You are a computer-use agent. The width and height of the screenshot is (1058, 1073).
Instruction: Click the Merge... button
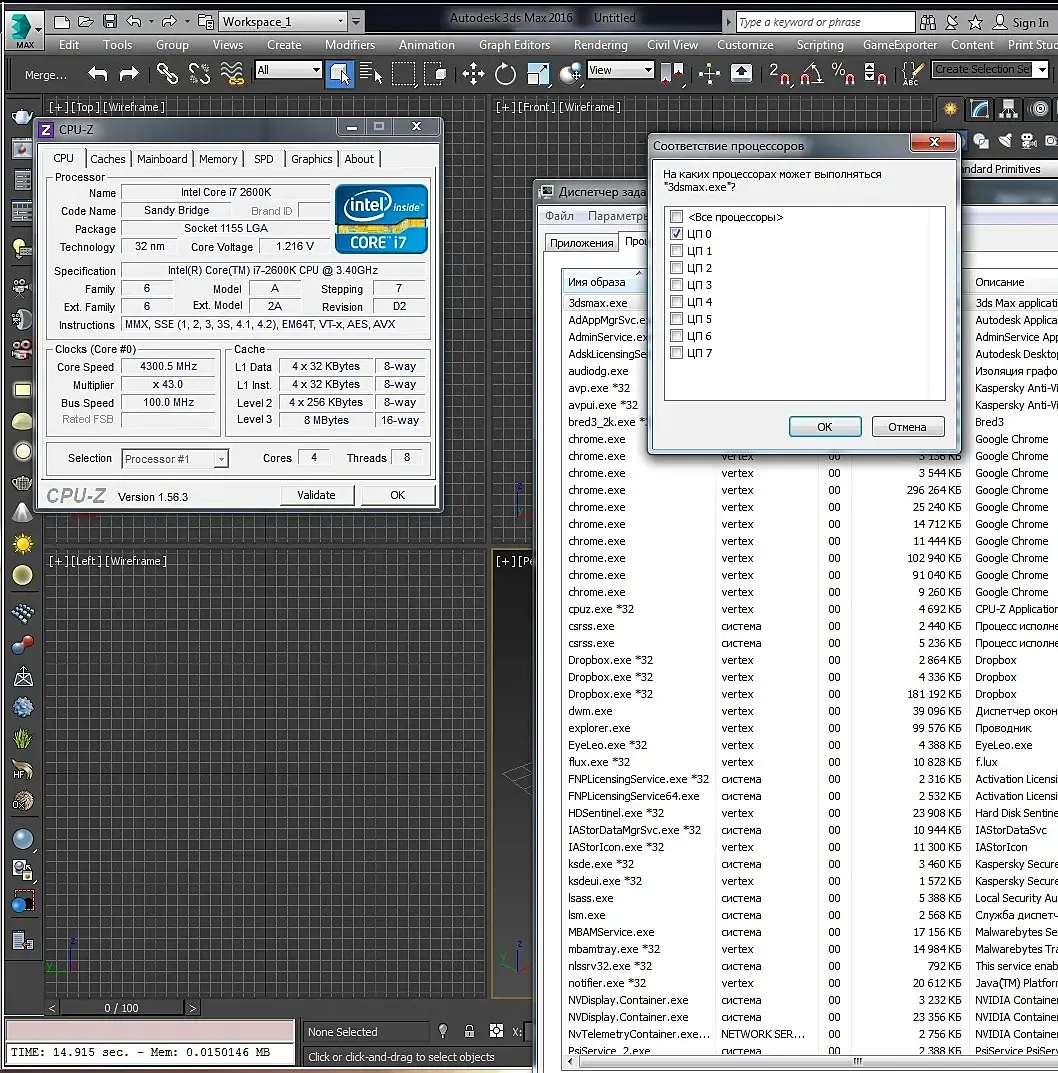click(46, 75)
